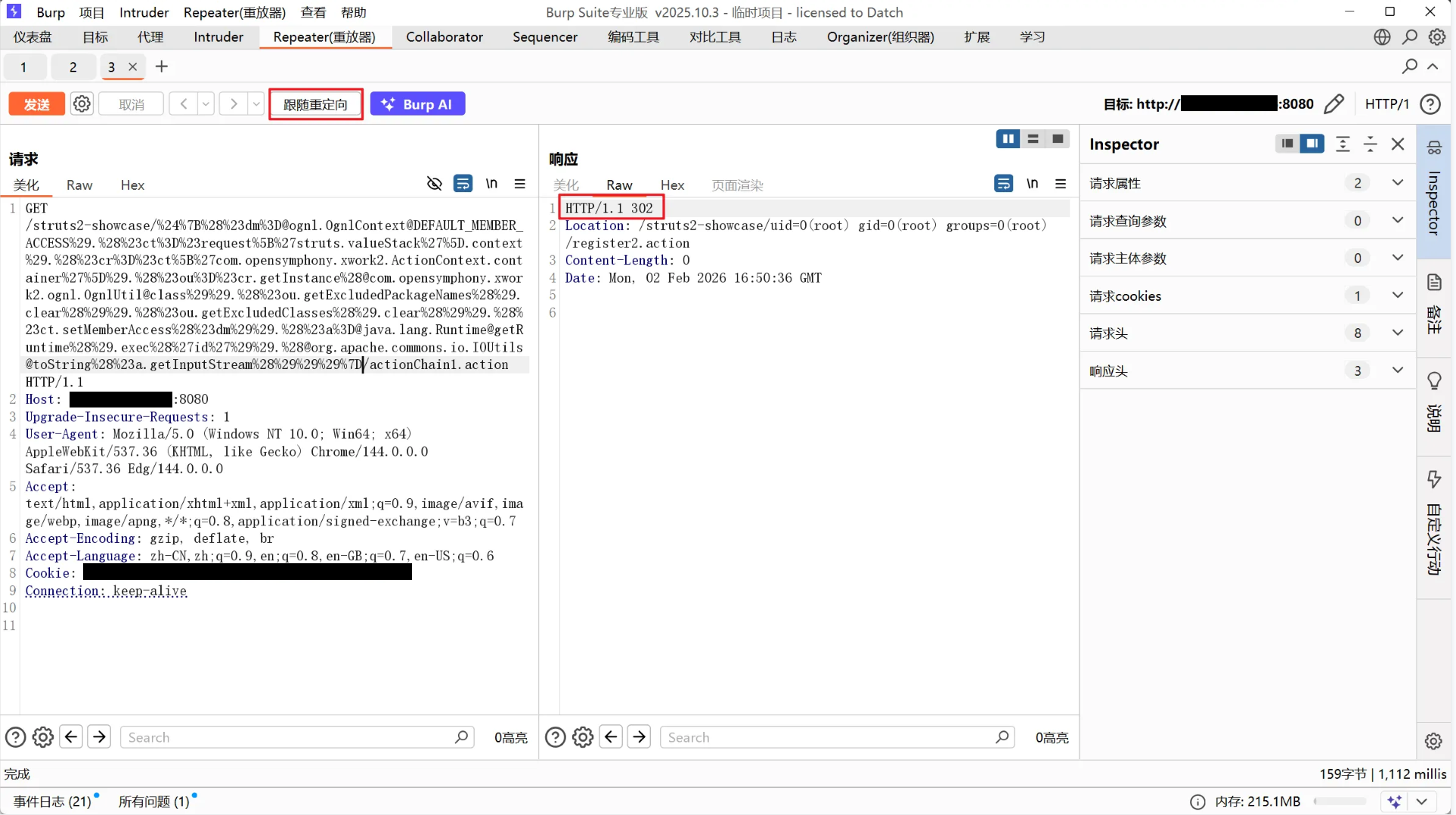
Task: Open the 查看 menu
Action: (314, 12)
